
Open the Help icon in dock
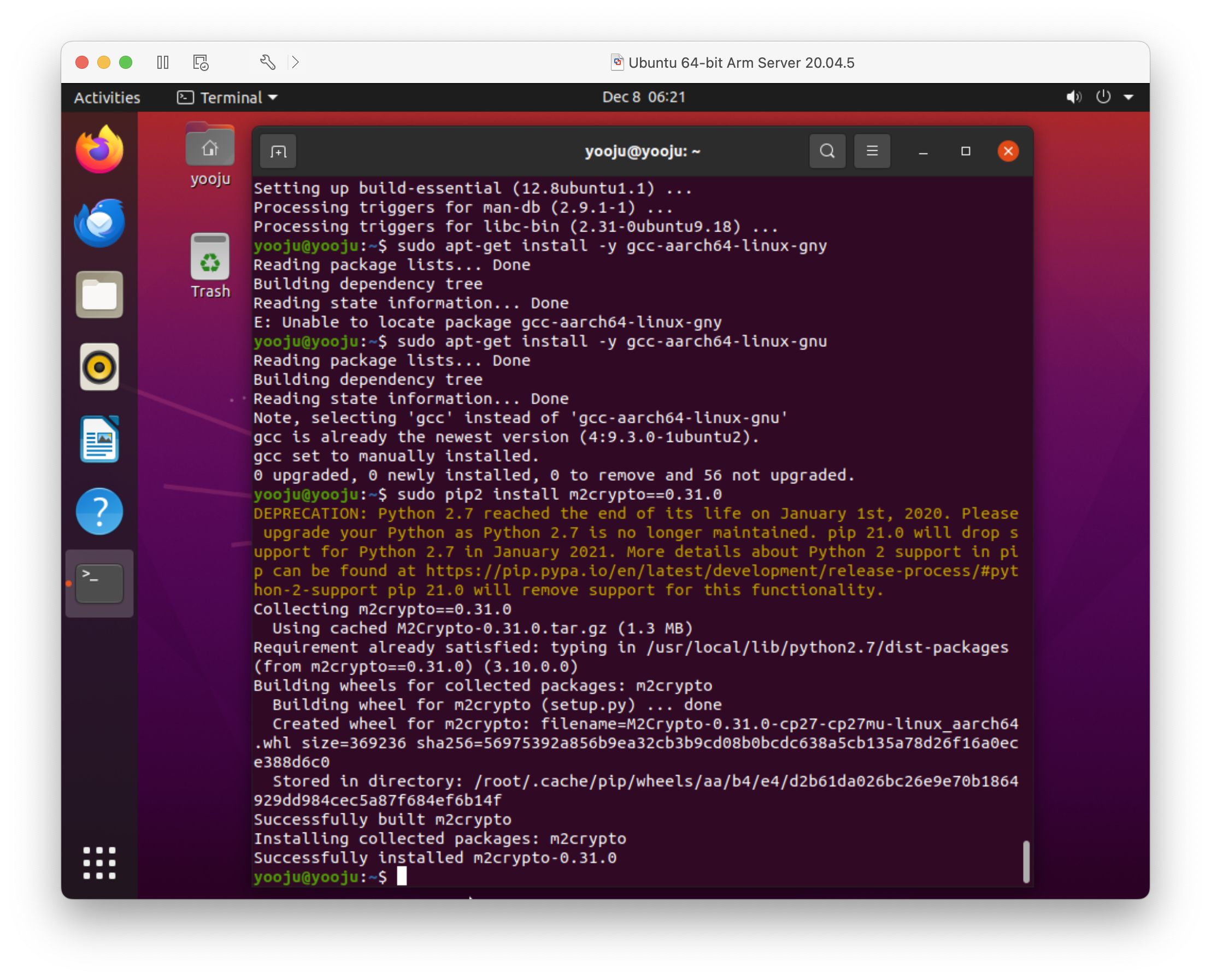coord(99,511)
